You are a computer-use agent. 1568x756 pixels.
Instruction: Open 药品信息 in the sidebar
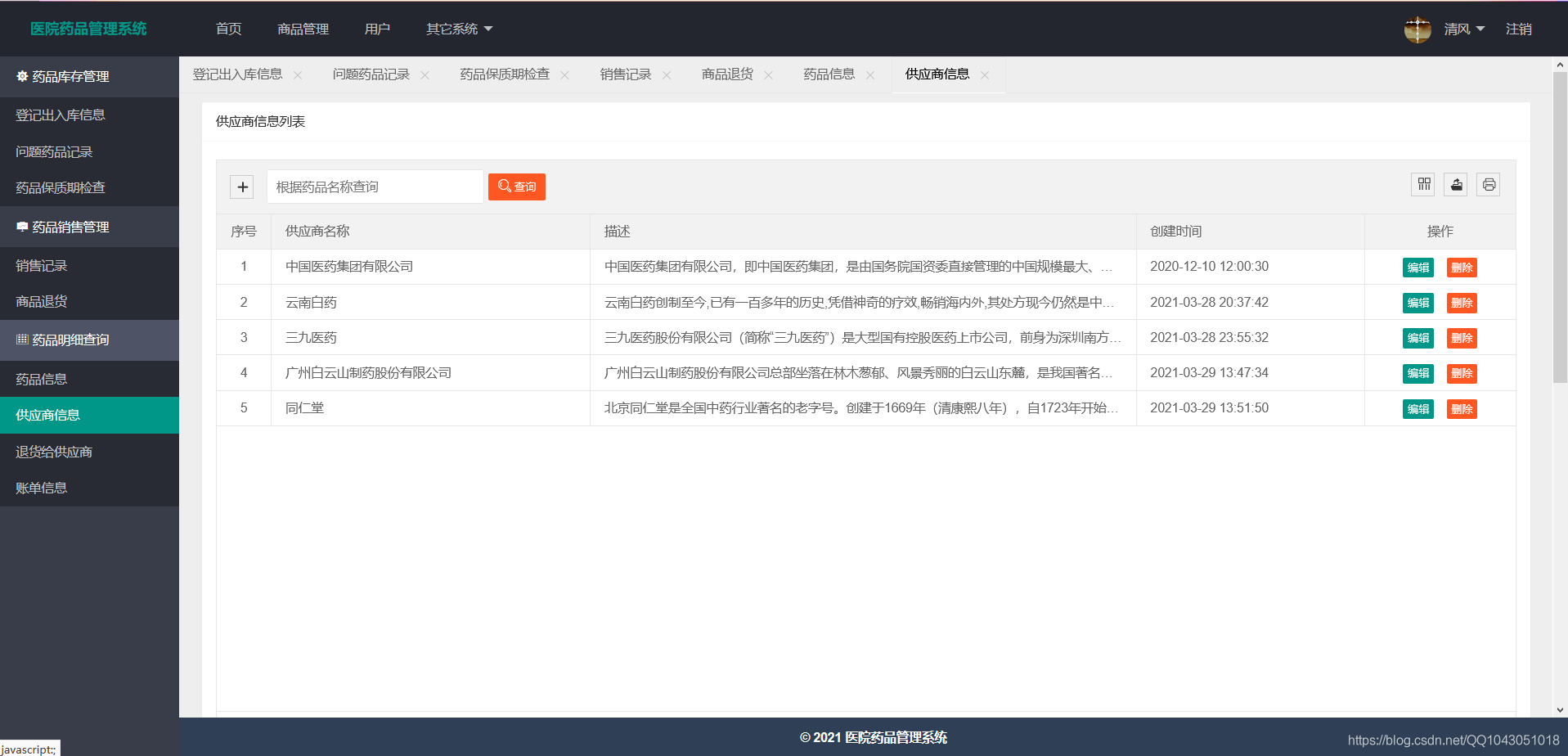coord(89,379)
